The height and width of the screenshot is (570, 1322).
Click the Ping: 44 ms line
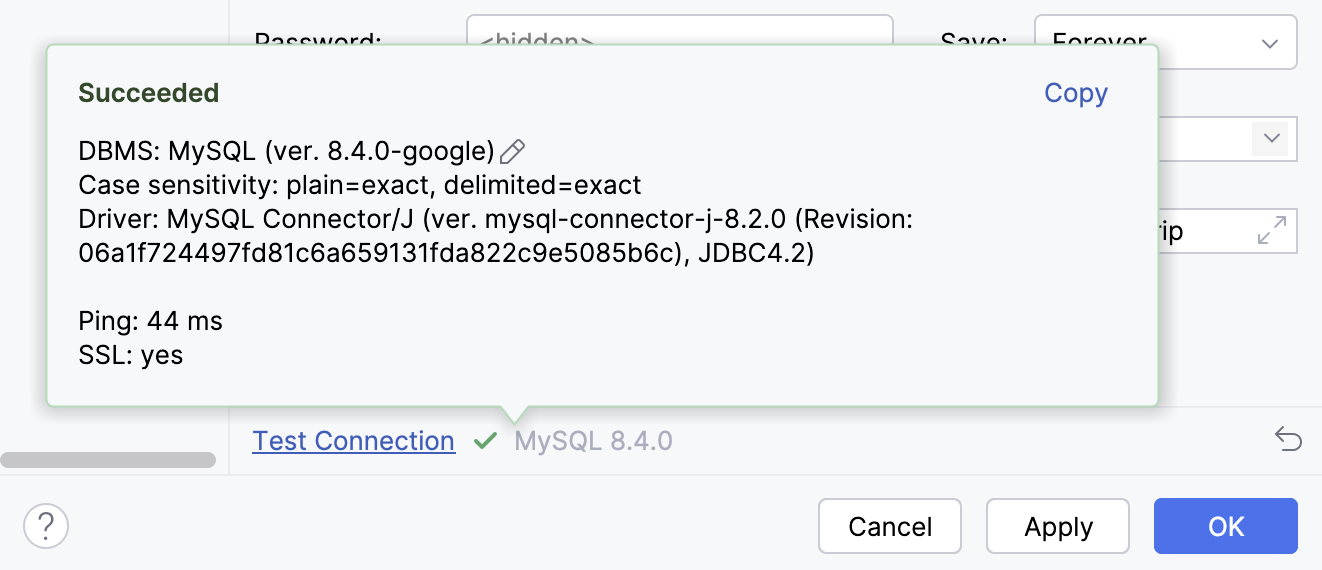(x=151, y=321)
